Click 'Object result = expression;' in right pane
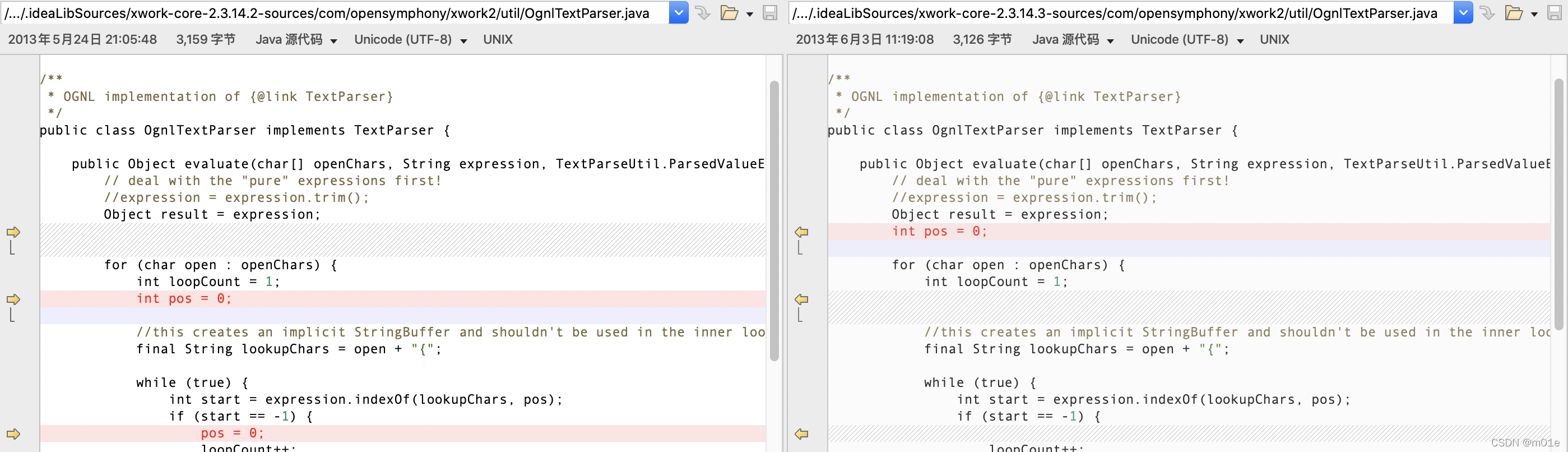Viewport: 1568px width, 452px height. pyautogui.click(x=1000, y=214)
